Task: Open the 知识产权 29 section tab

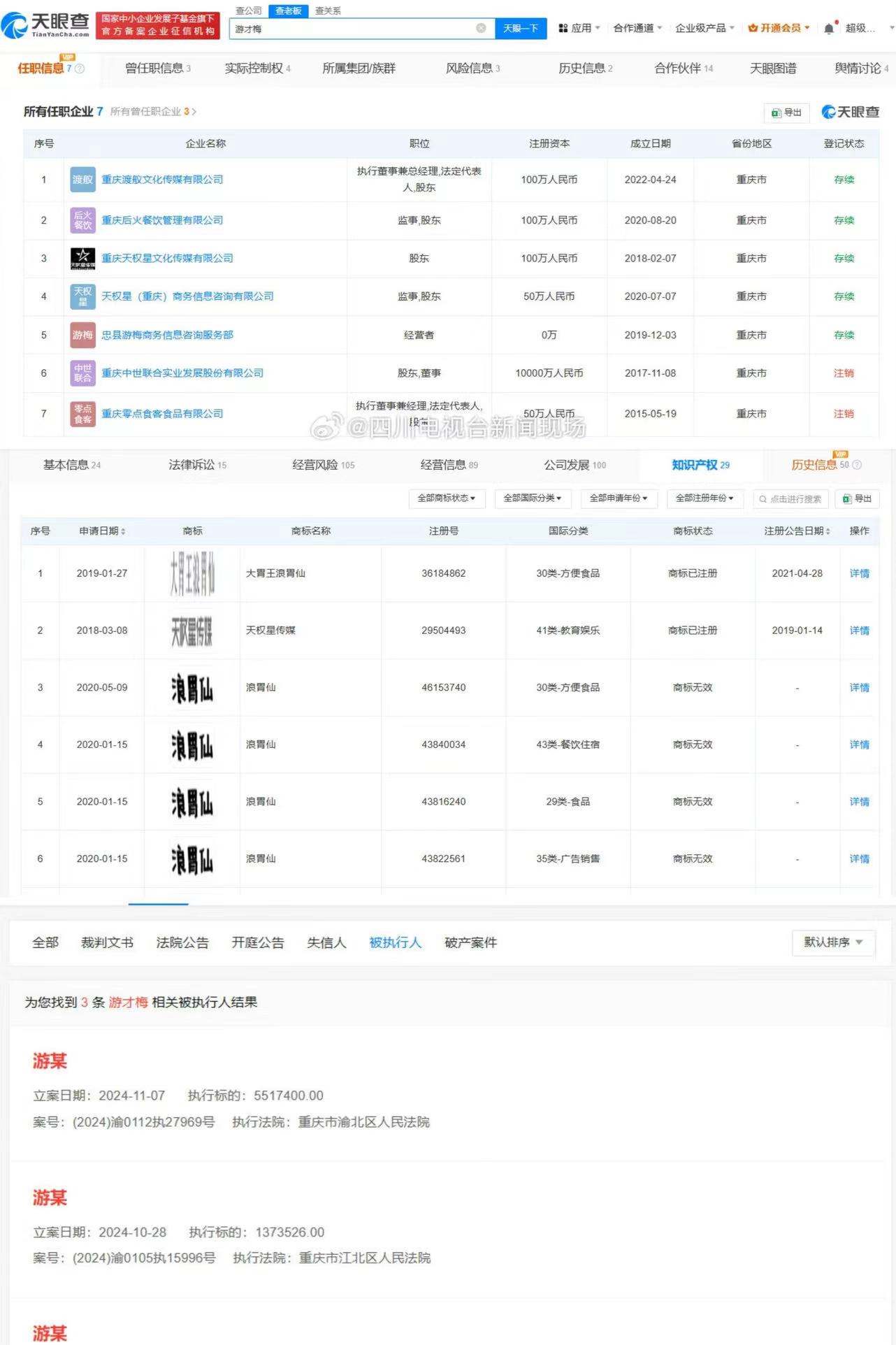Action: click(700, 465)
